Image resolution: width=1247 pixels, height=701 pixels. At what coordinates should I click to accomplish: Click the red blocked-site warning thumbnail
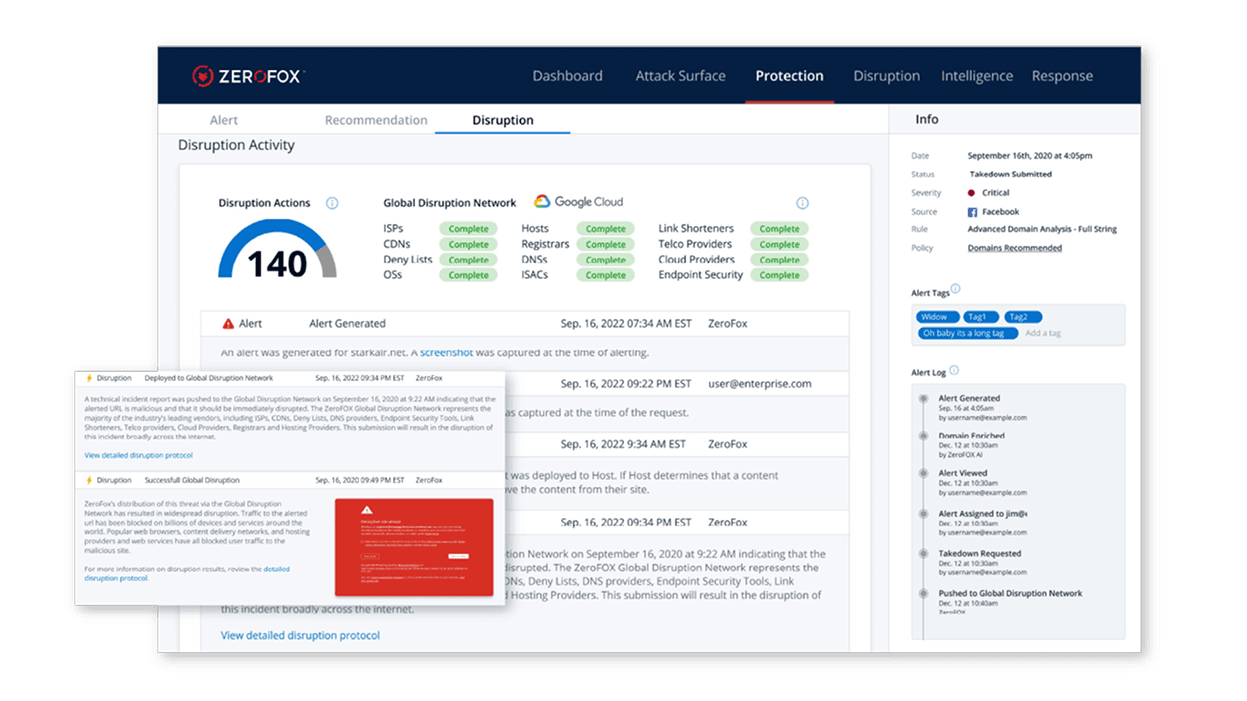[414, 546]
